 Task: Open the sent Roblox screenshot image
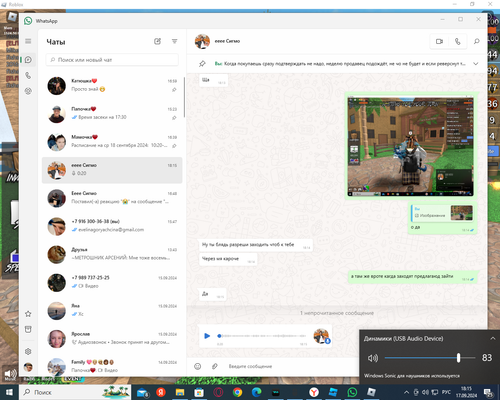coord(410,146)
